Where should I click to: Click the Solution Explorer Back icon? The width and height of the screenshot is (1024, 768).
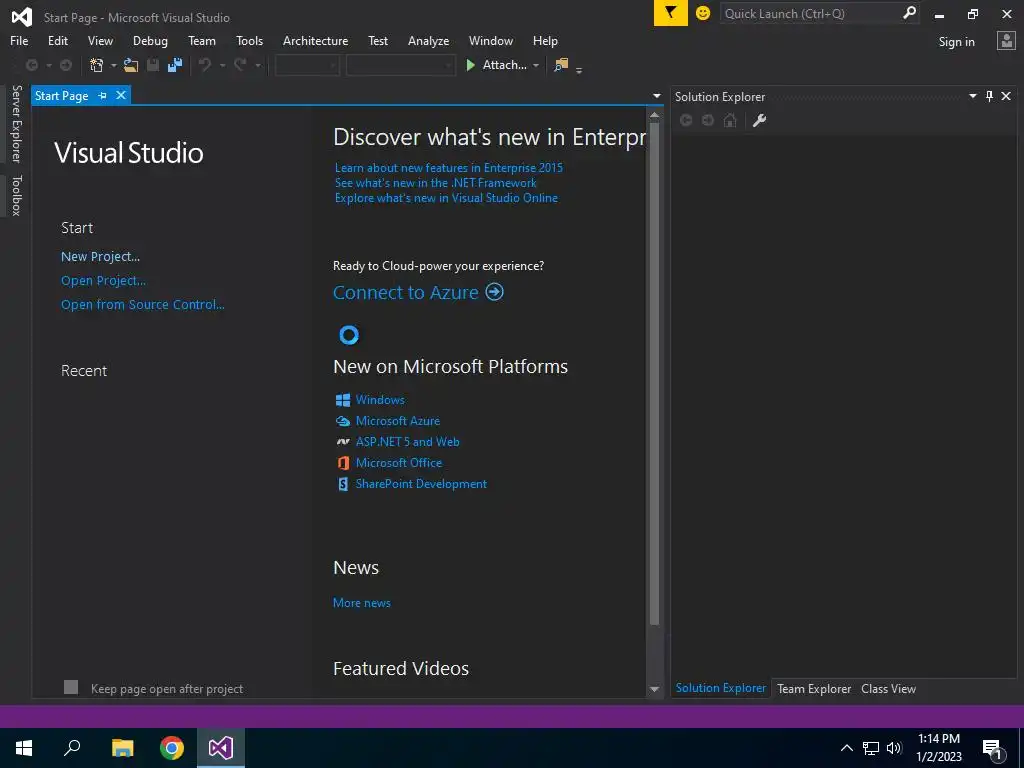(686, 120)
